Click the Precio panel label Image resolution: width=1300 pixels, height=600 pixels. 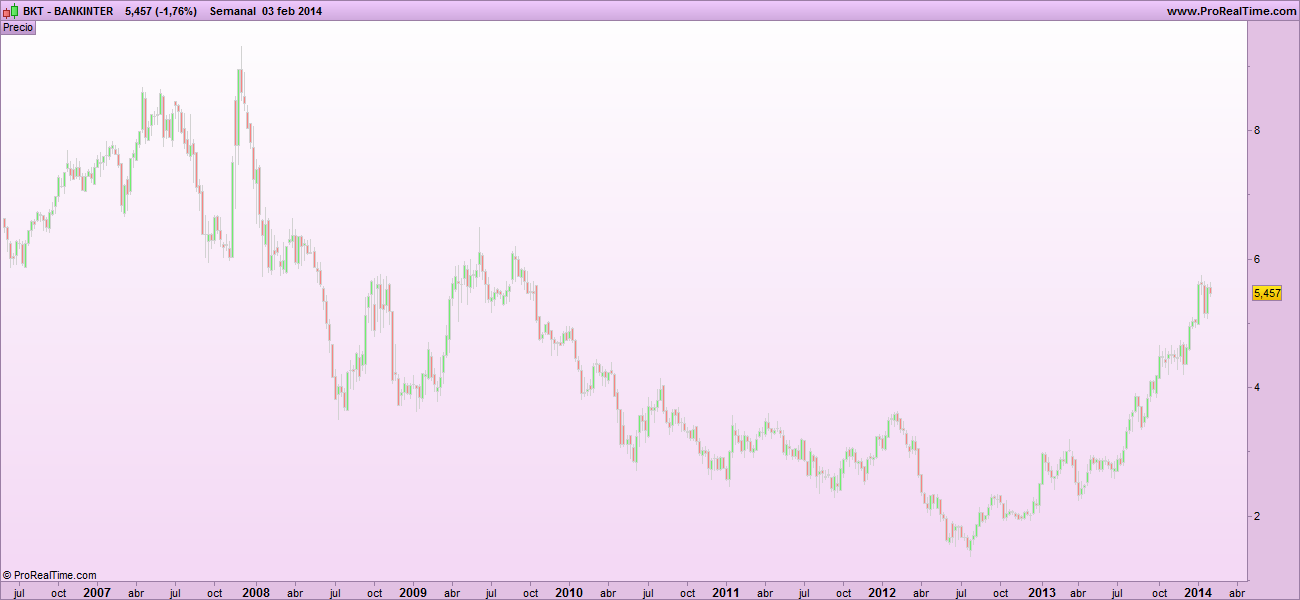point(18,28)
